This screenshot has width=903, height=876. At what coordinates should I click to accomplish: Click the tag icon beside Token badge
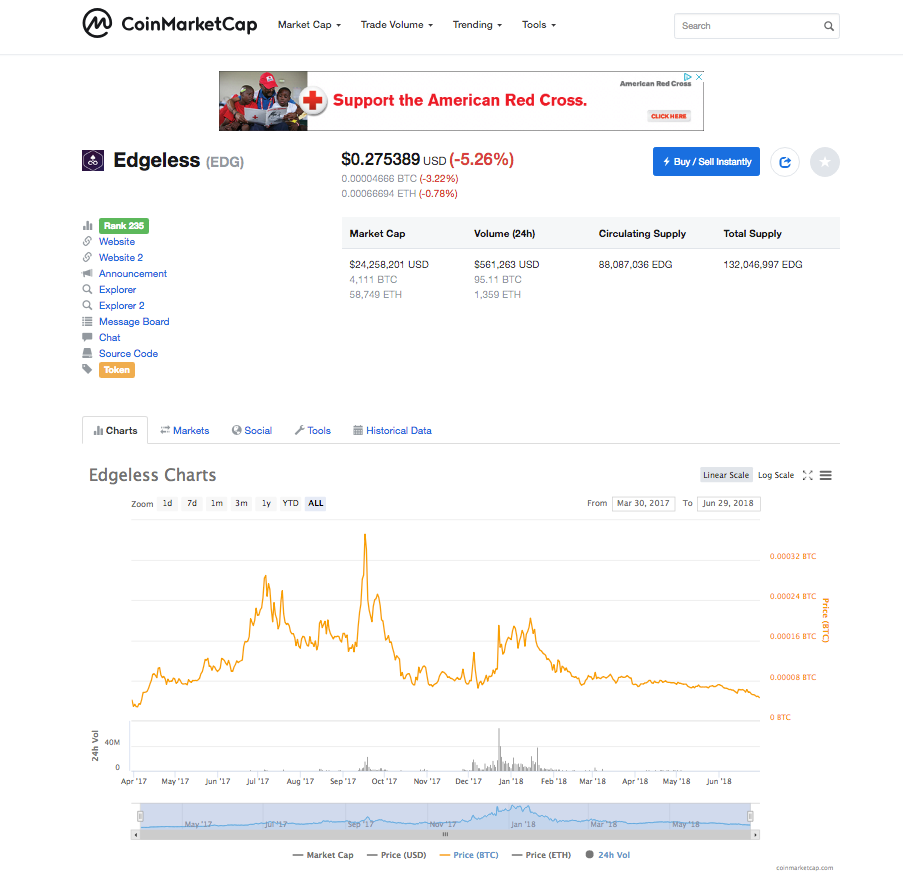pyautogui.click(x=88, y=369)
